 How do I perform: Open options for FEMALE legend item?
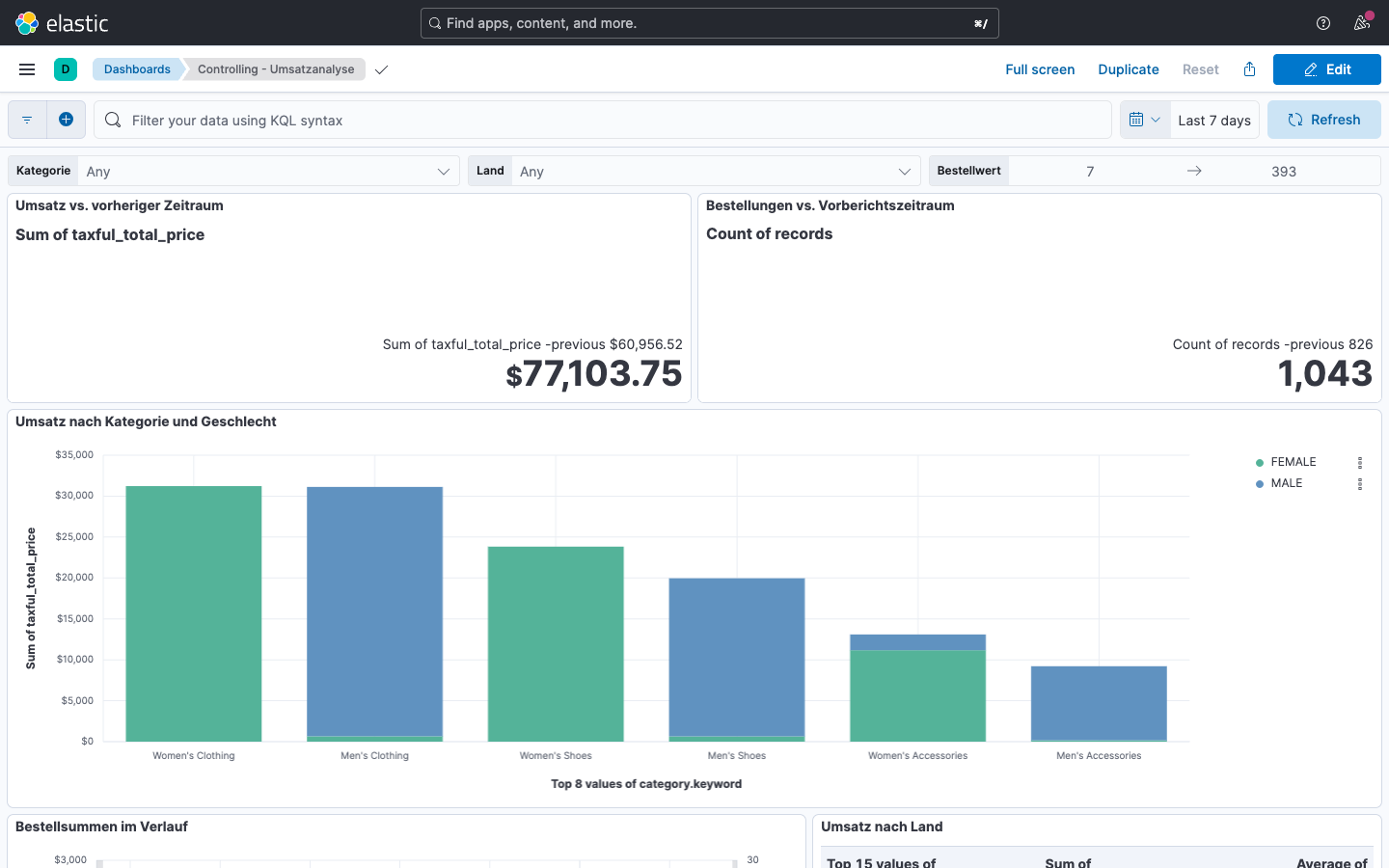pos(1360,463)
